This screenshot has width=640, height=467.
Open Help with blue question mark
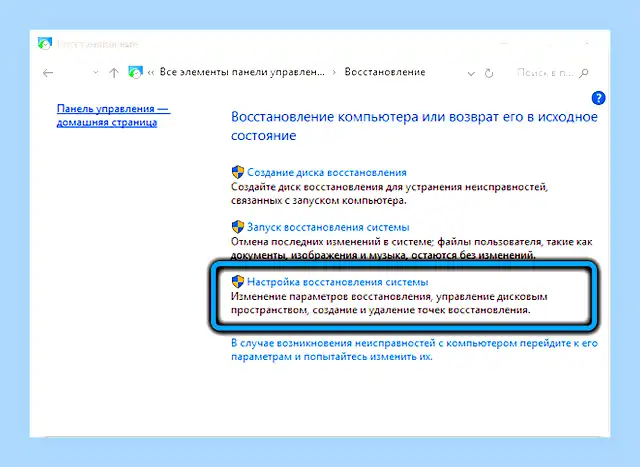(x=598, y=98)
